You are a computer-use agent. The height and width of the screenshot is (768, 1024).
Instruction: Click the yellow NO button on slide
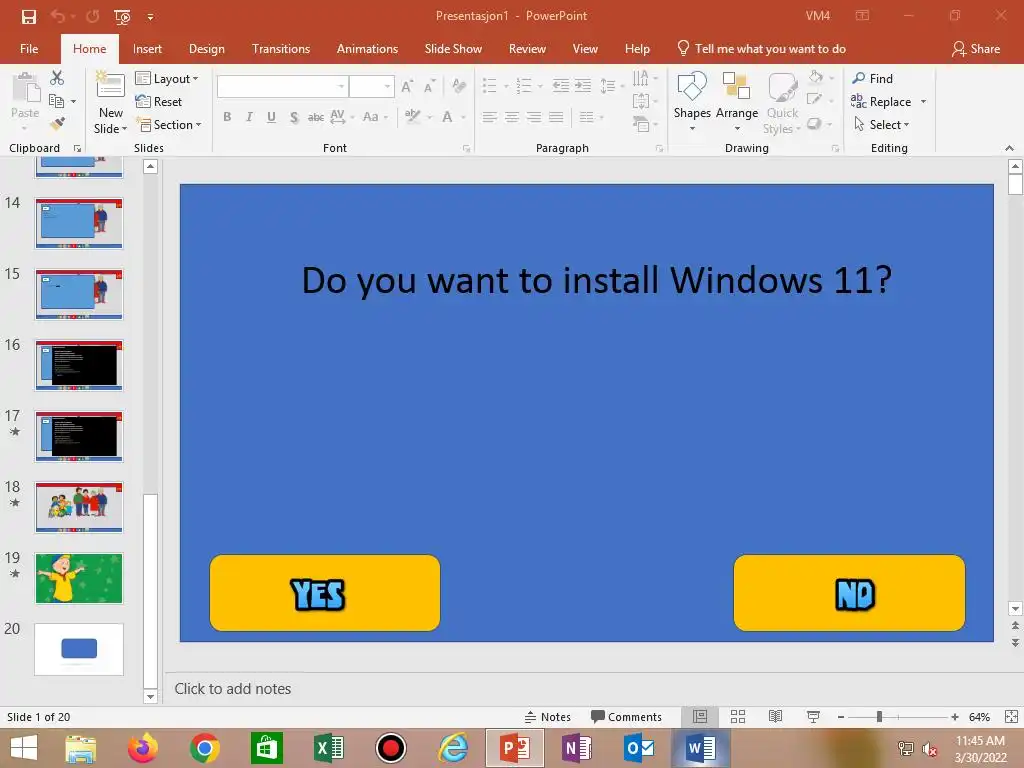pyautogui.click(x=849, y=593)
